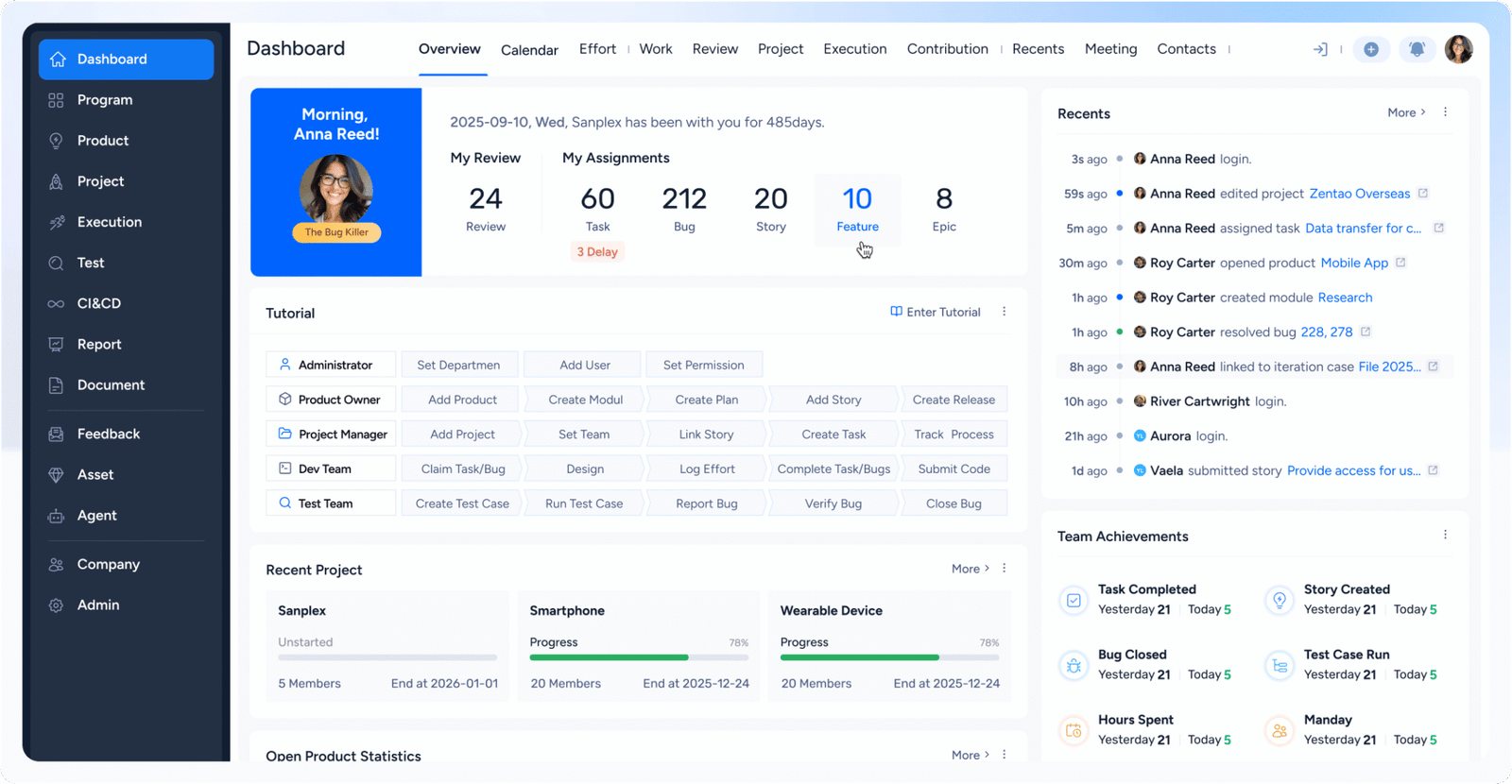Open the Recents panel options menu
Viewport: 1512px width, 784px height.
click(1445, 112)
